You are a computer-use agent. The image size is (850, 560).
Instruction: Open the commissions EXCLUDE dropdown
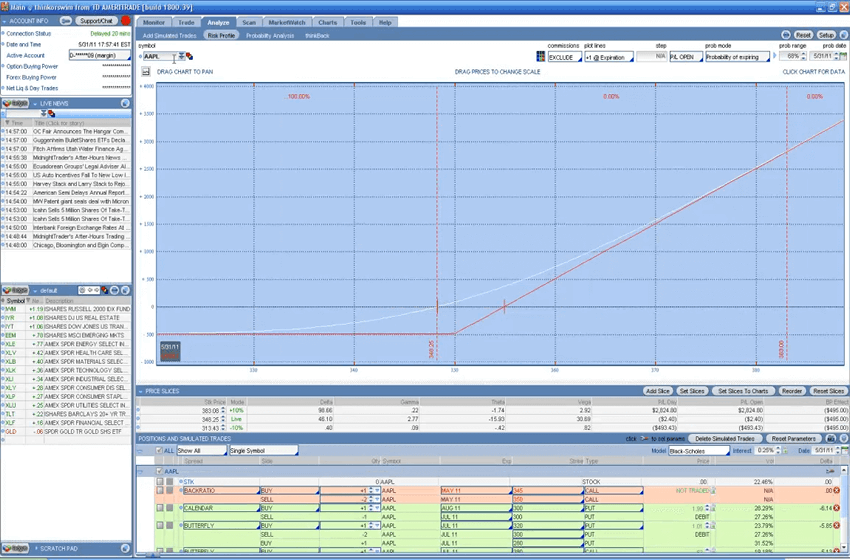[564, 57]
